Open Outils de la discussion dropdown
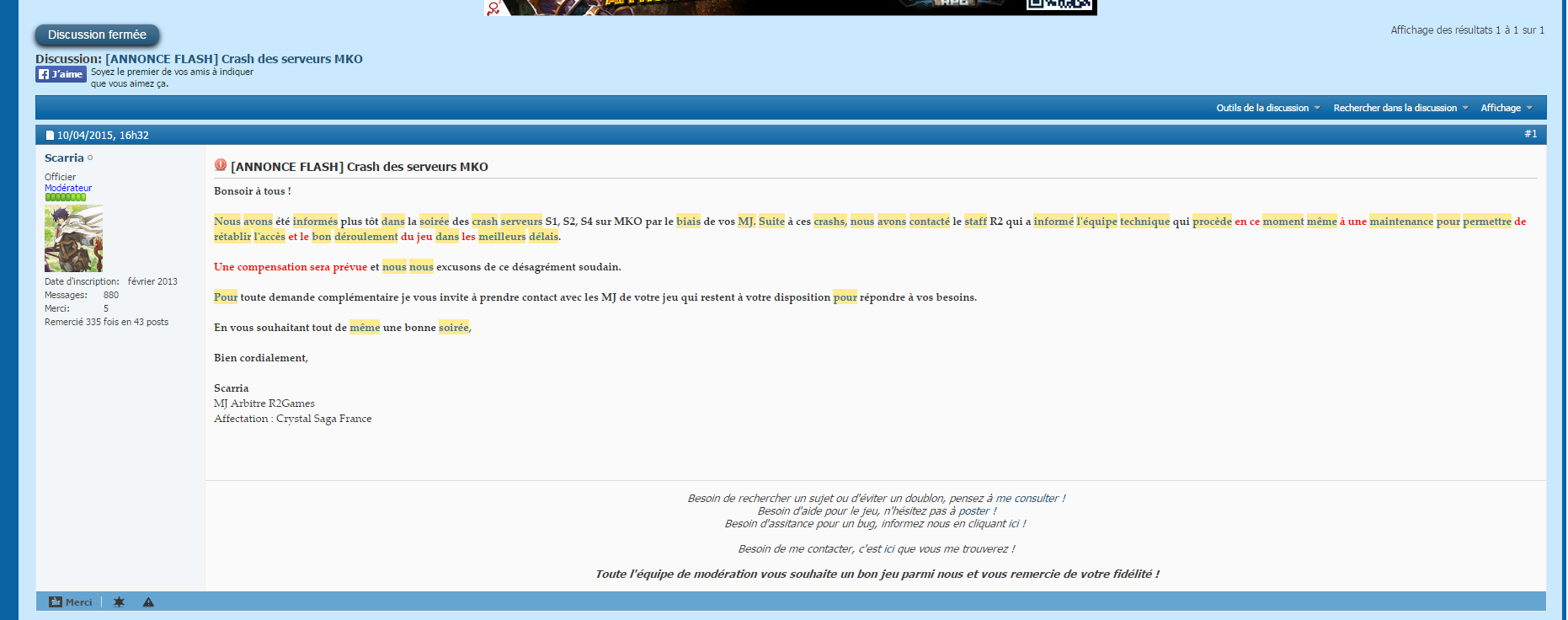Image resolution: width=1568 pixels, height=620 pixels. 1267,108
